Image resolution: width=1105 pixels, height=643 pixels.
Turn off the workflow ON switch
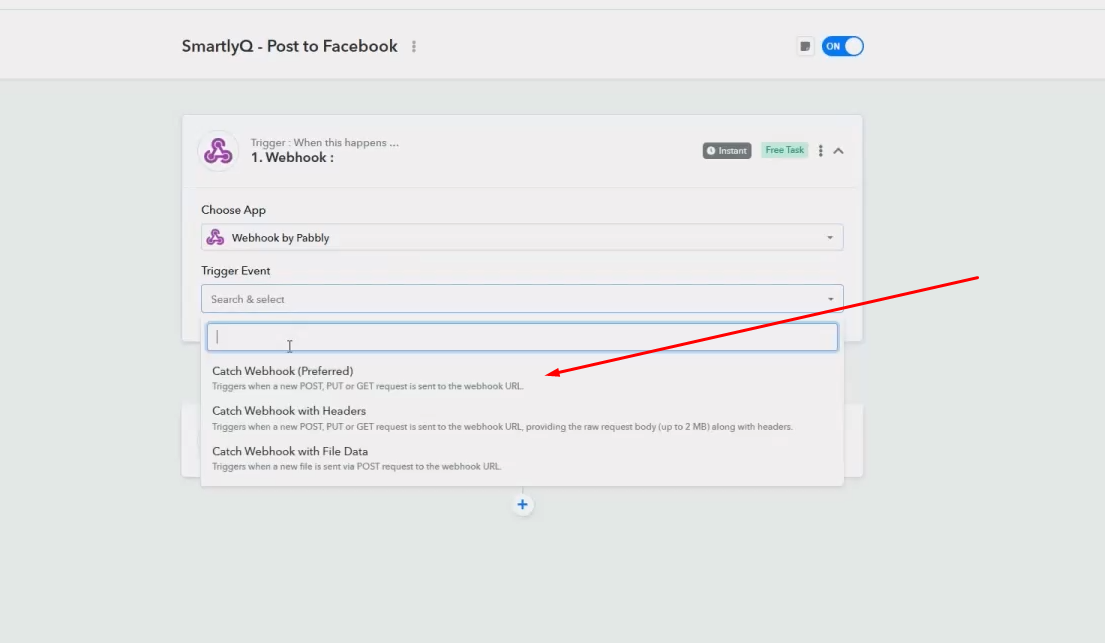click(x=842, y=47)
